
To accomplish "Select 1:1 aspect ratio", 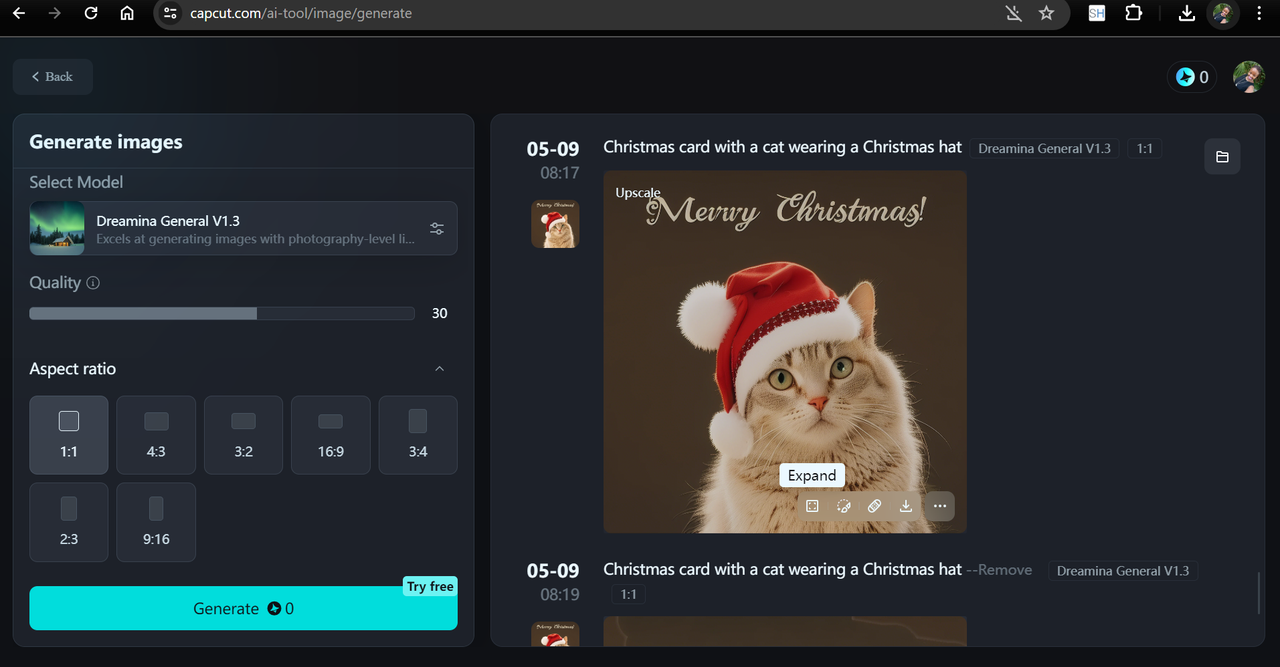I will click(x=69, y=435).
